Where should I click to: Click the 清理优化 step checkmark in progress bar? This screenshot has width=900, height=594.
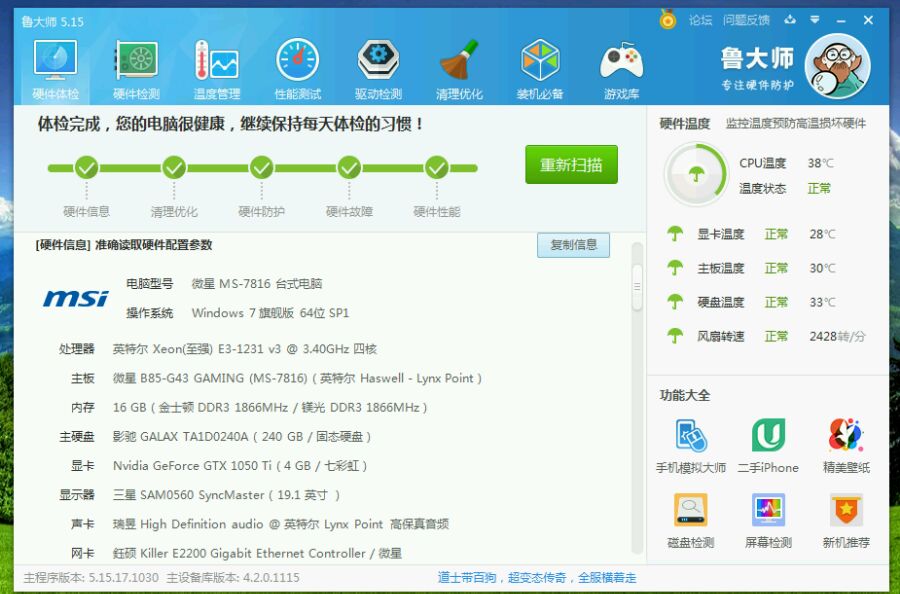[174, 168]
